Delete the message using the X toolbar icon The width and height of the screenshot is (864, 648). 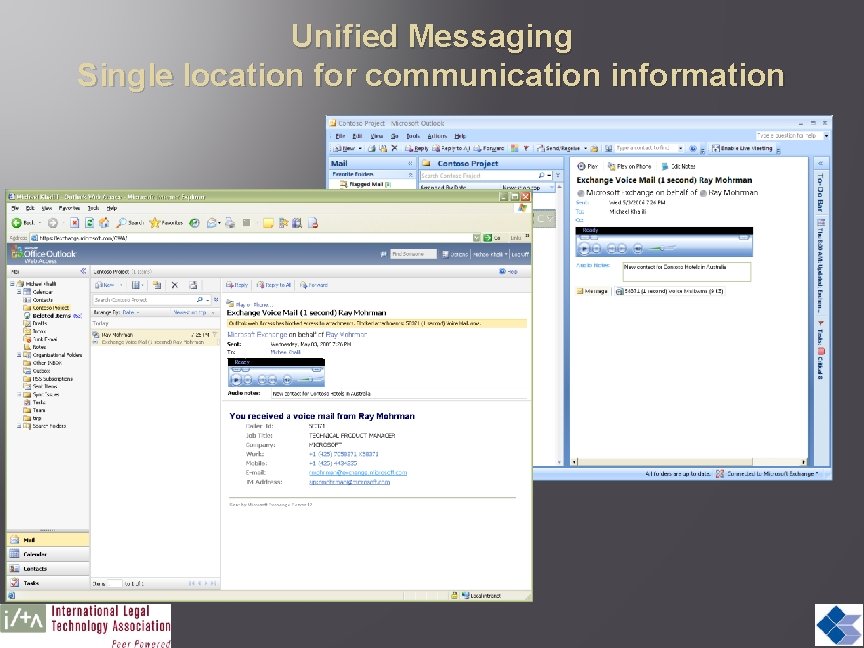174,285
